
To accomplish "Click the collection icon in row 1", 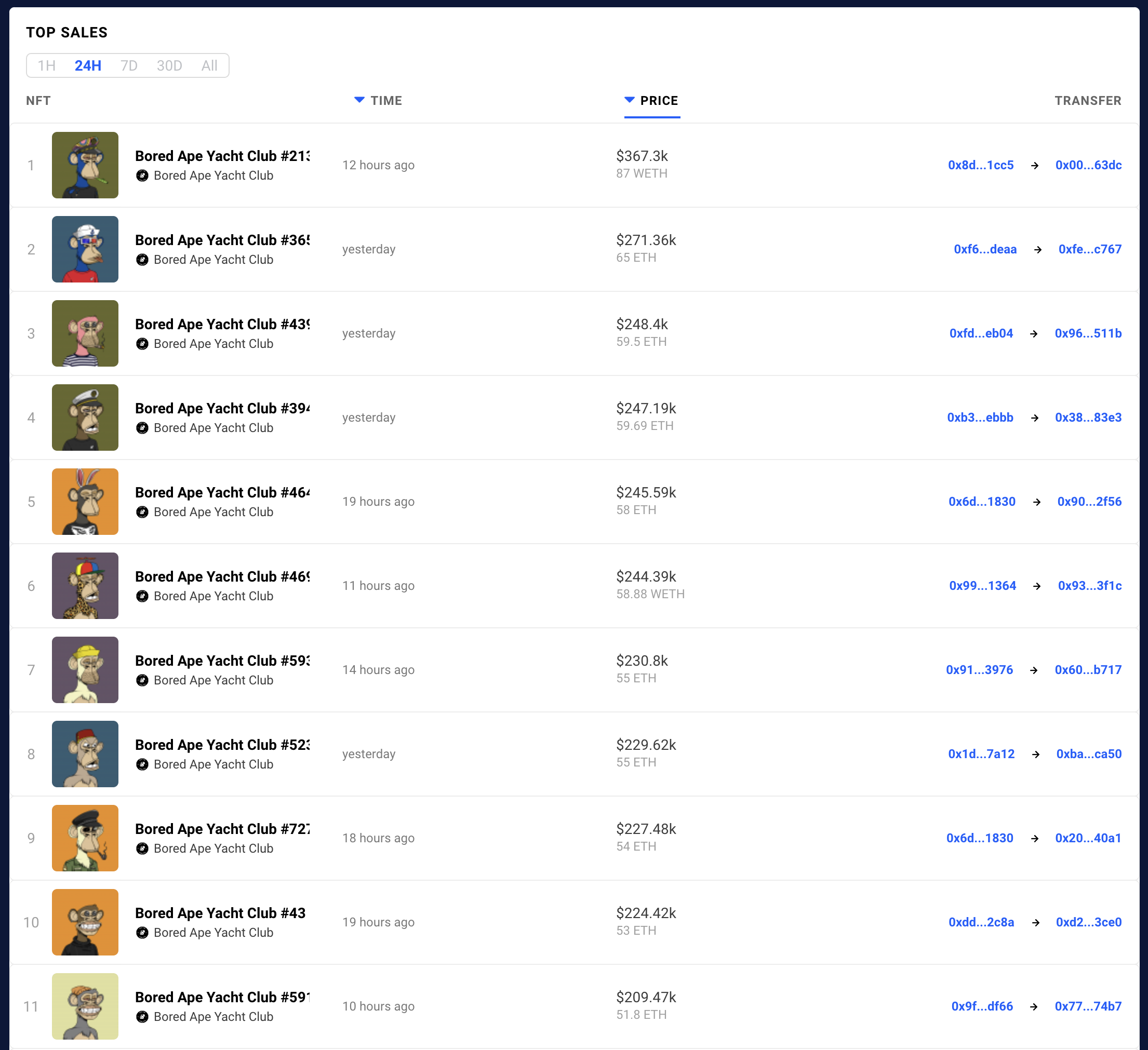I will (142, 176).
